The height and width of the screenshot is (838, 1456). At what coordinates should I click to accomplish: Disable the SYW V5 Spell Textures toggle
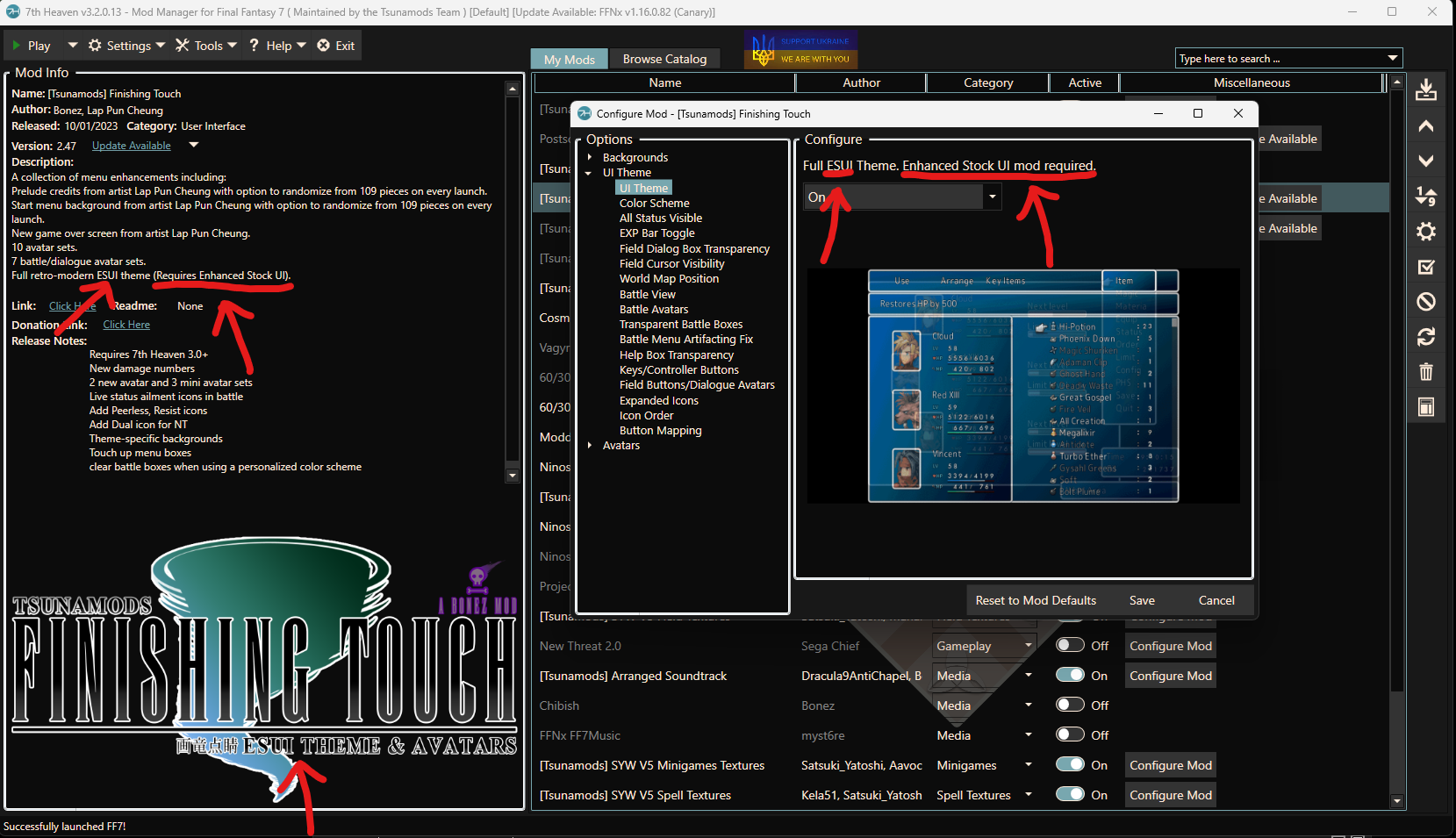click(1070, 794)
